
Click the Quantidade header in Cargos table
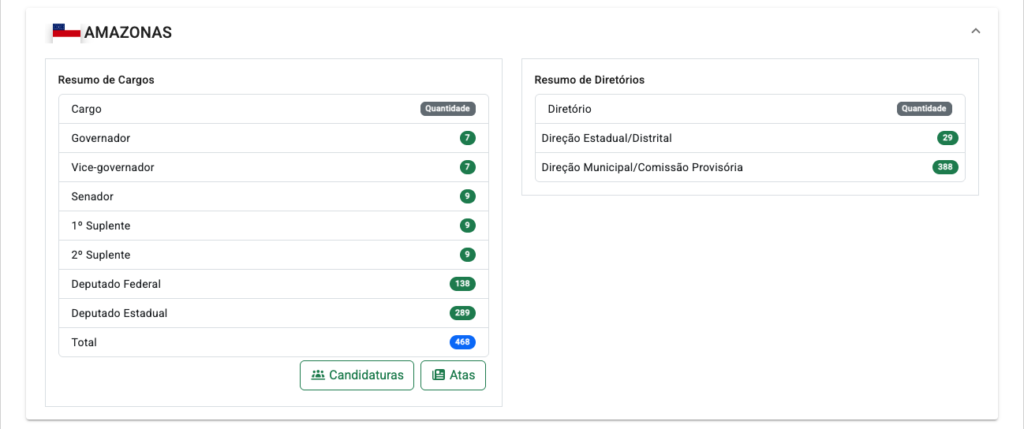(448, 109)
